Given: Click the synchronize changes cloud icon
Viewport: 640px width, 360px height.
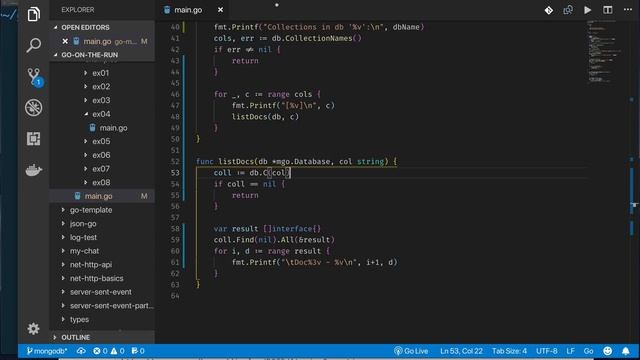Looking at the screenshot, I should pyautogui.click(x=81, y=351).
